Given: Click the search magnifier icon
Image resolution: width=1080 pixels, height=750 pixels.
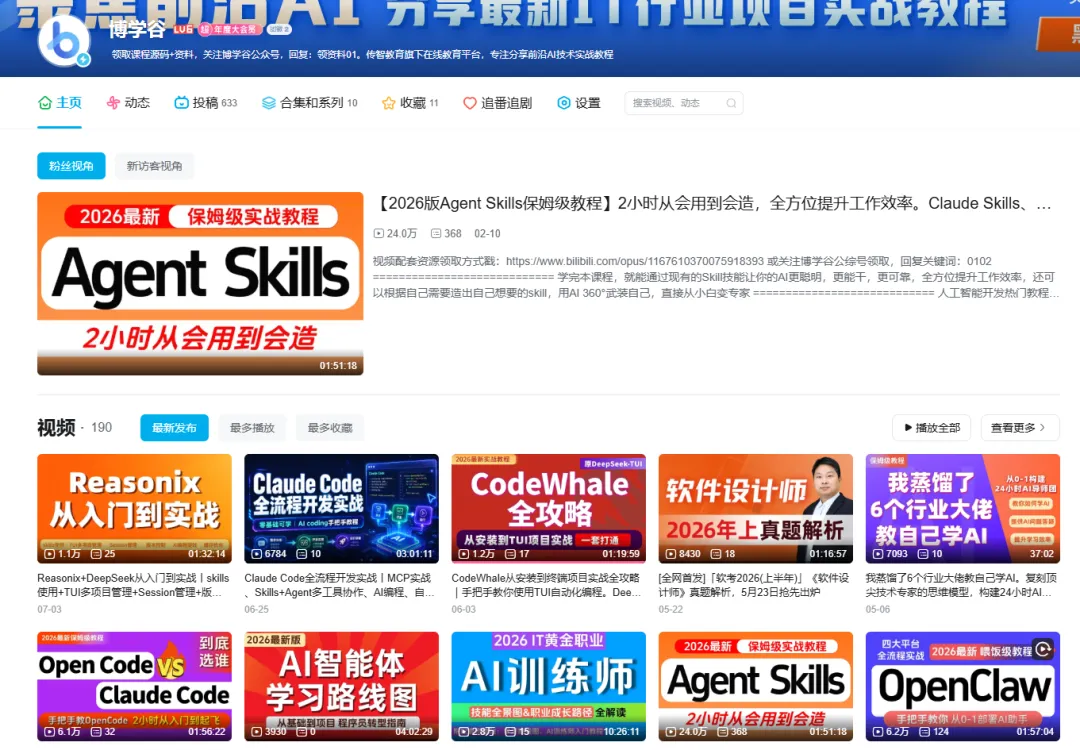Looking at the screenshot, I should pos(731,103).
